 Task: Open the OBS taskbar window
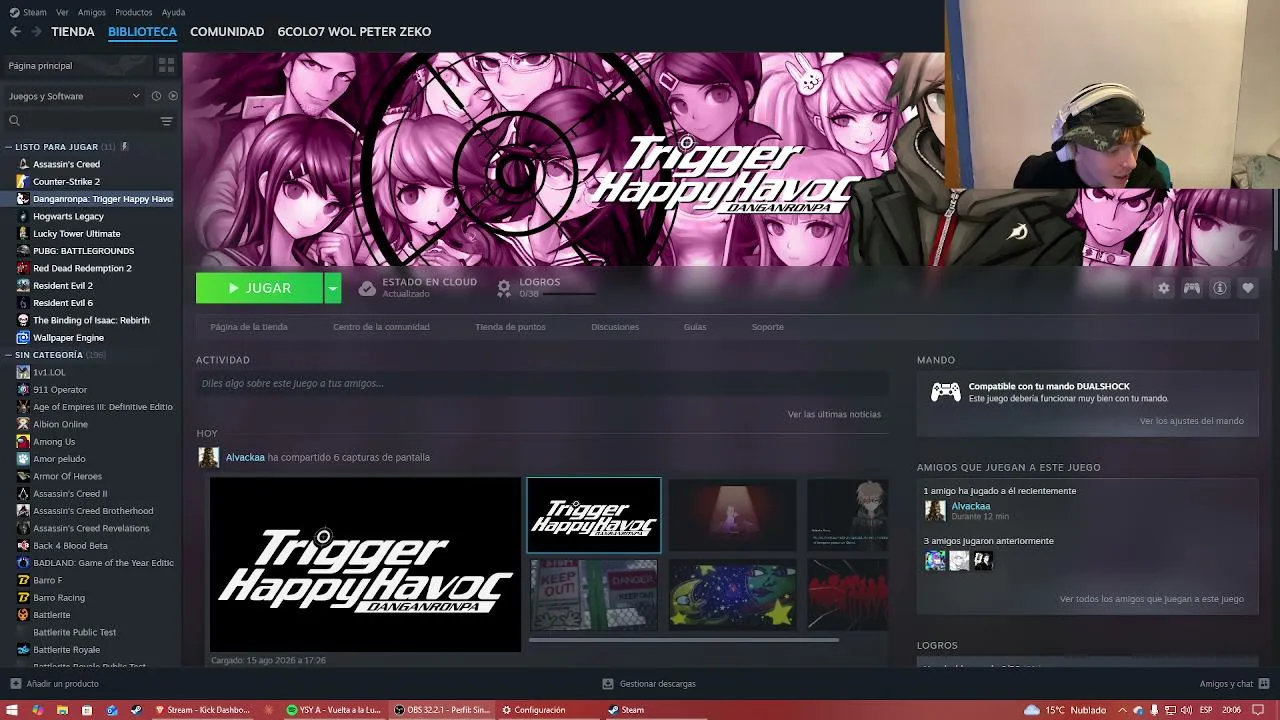click(x=442, y=710)
